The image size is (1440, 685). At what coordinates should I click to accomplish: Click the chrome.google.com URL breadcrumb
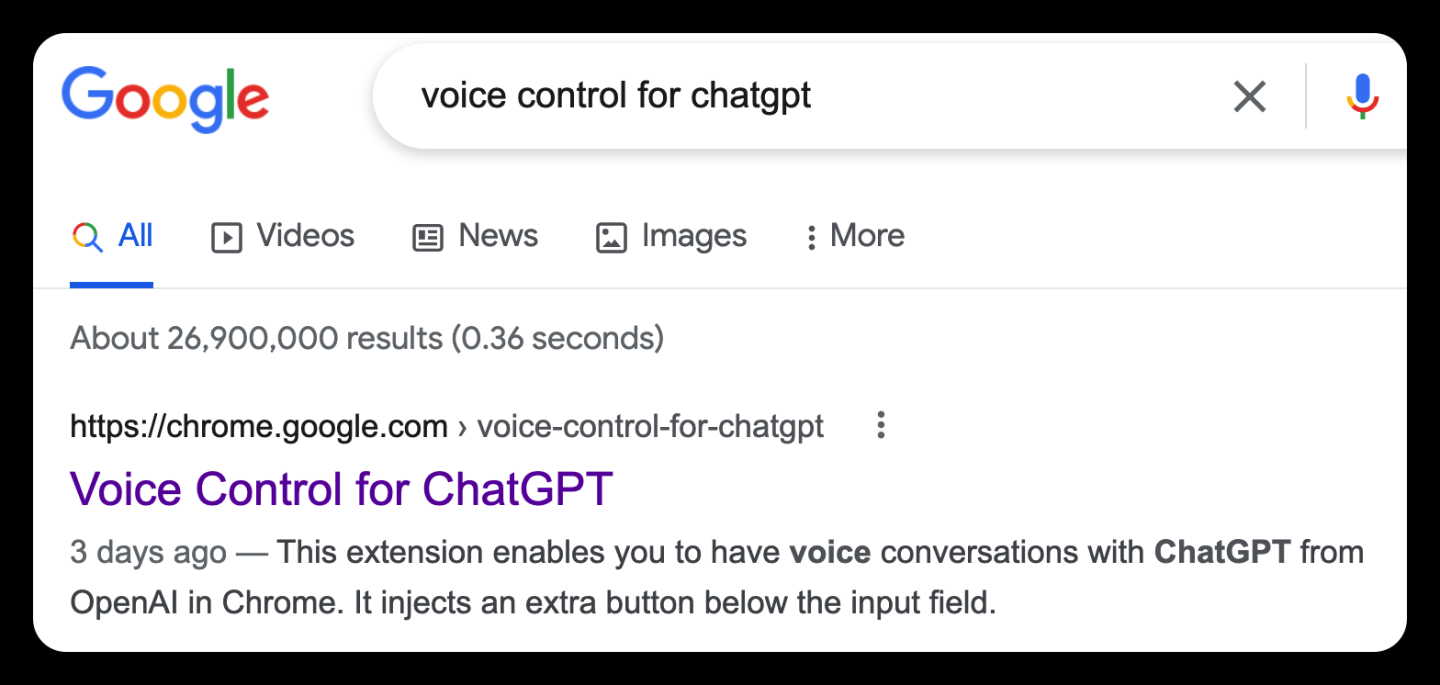(259, 427)
